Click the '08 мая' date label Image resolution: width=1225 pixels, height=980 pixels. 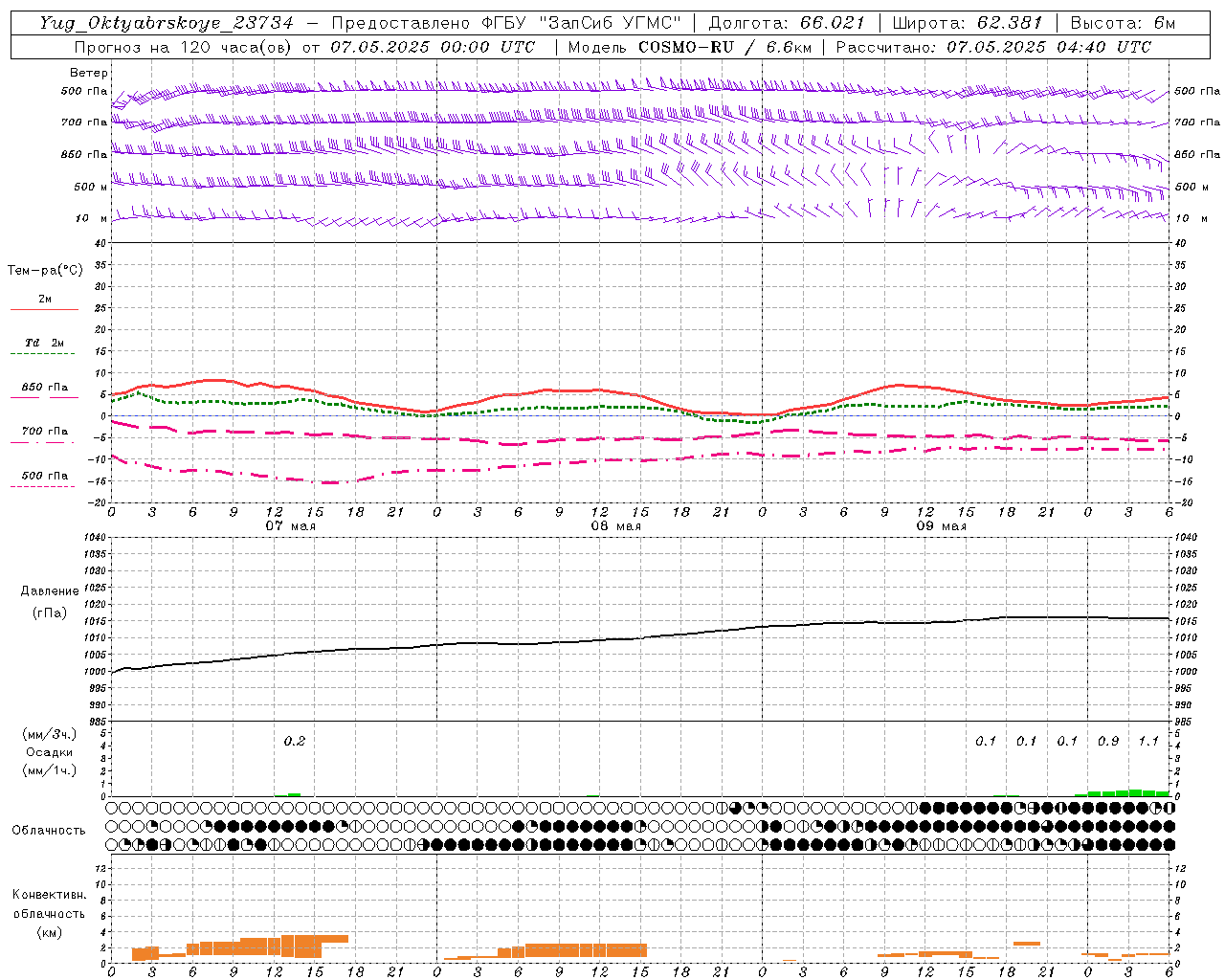pos(615,526)
